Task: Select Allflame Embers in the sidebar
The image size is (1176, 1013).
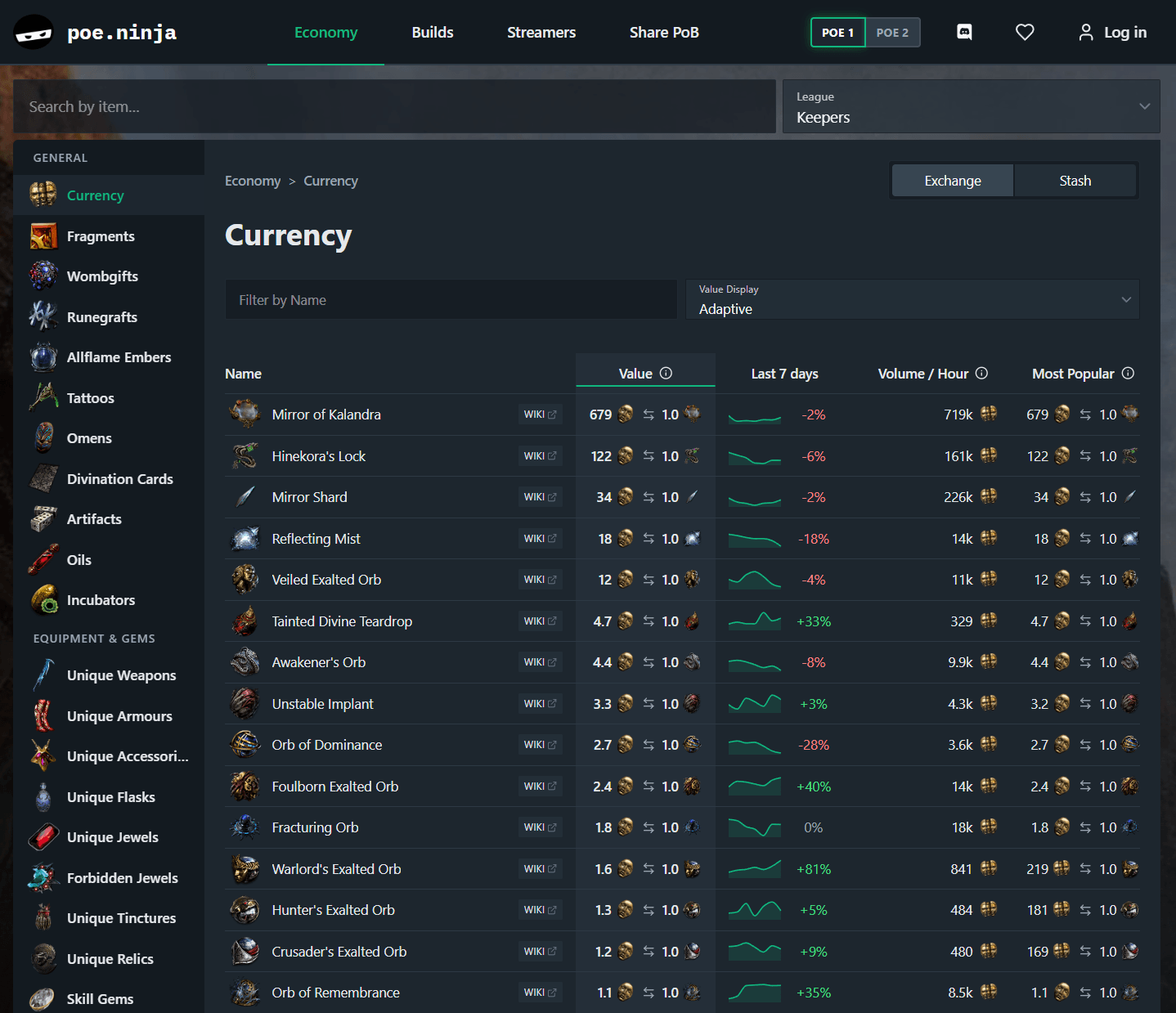Action: 109,357
